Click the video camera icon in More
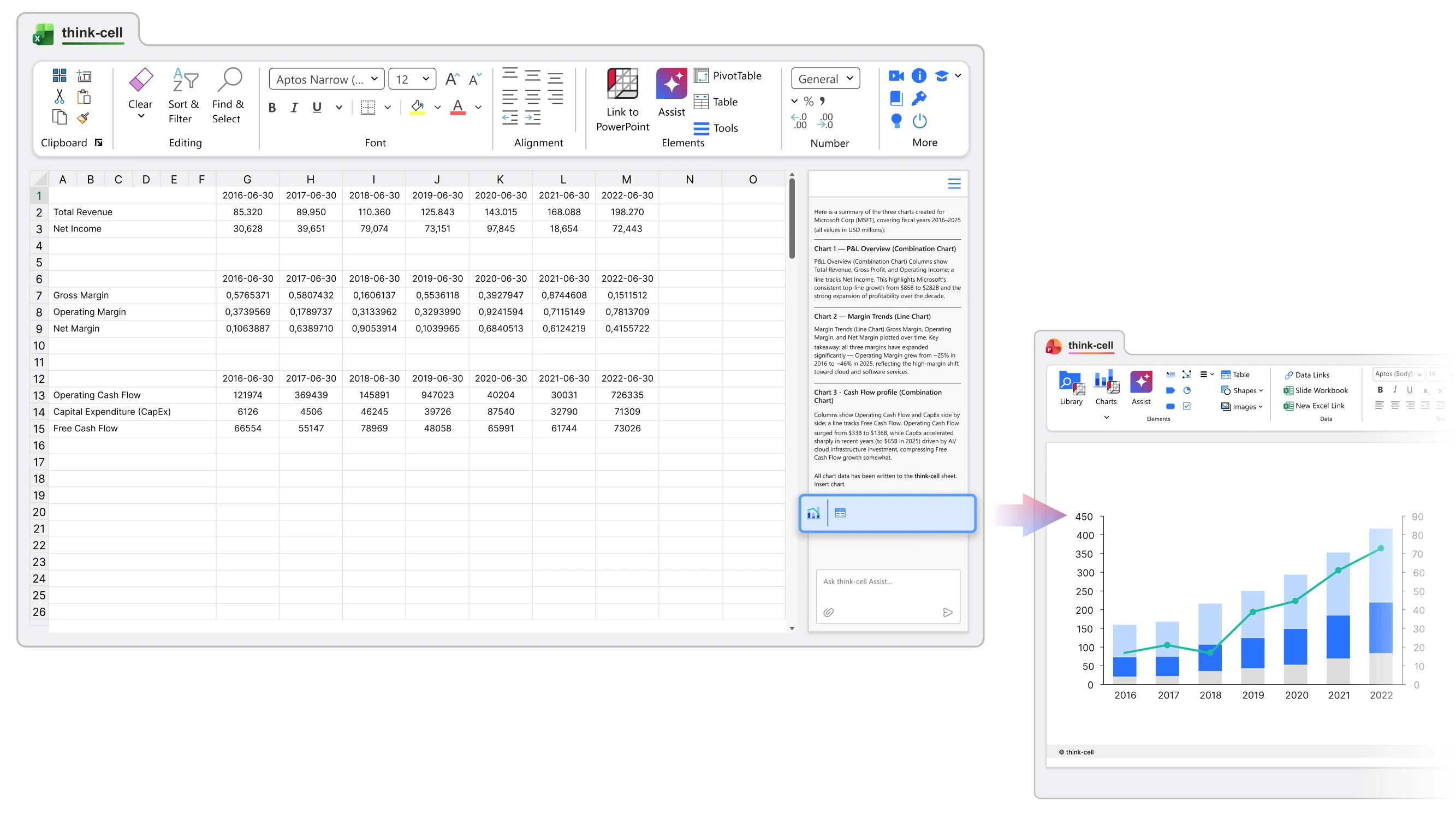Image resolution: width=1456 pixels, height=819 pixels. pos(896,76)
